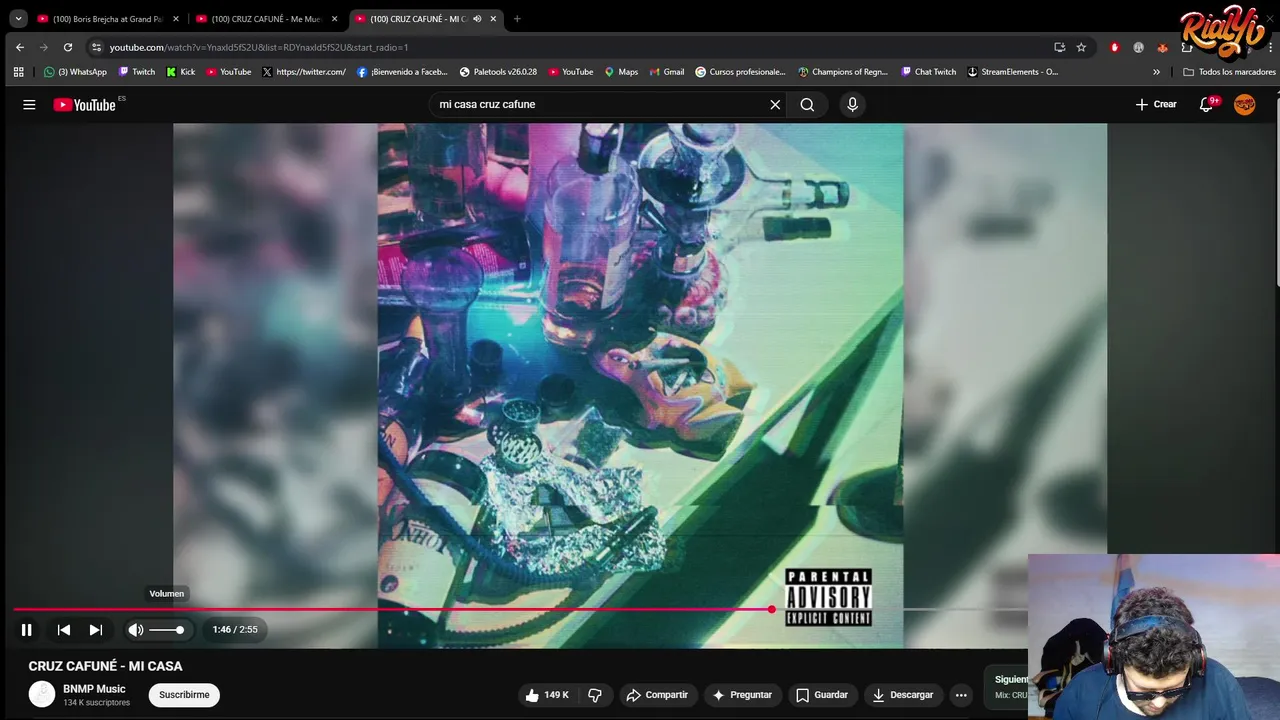
Task: Open the Crear menu
Action: tap(1156, 104)
